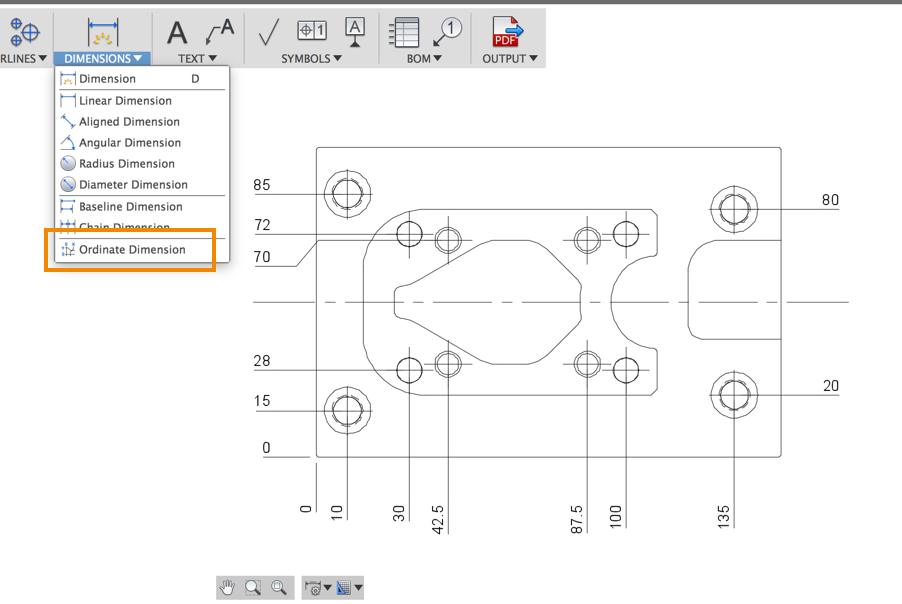Select the Dimension tool icon in toolbar
The height and width of the screenshot is (604, 902).
coord(102,32)
